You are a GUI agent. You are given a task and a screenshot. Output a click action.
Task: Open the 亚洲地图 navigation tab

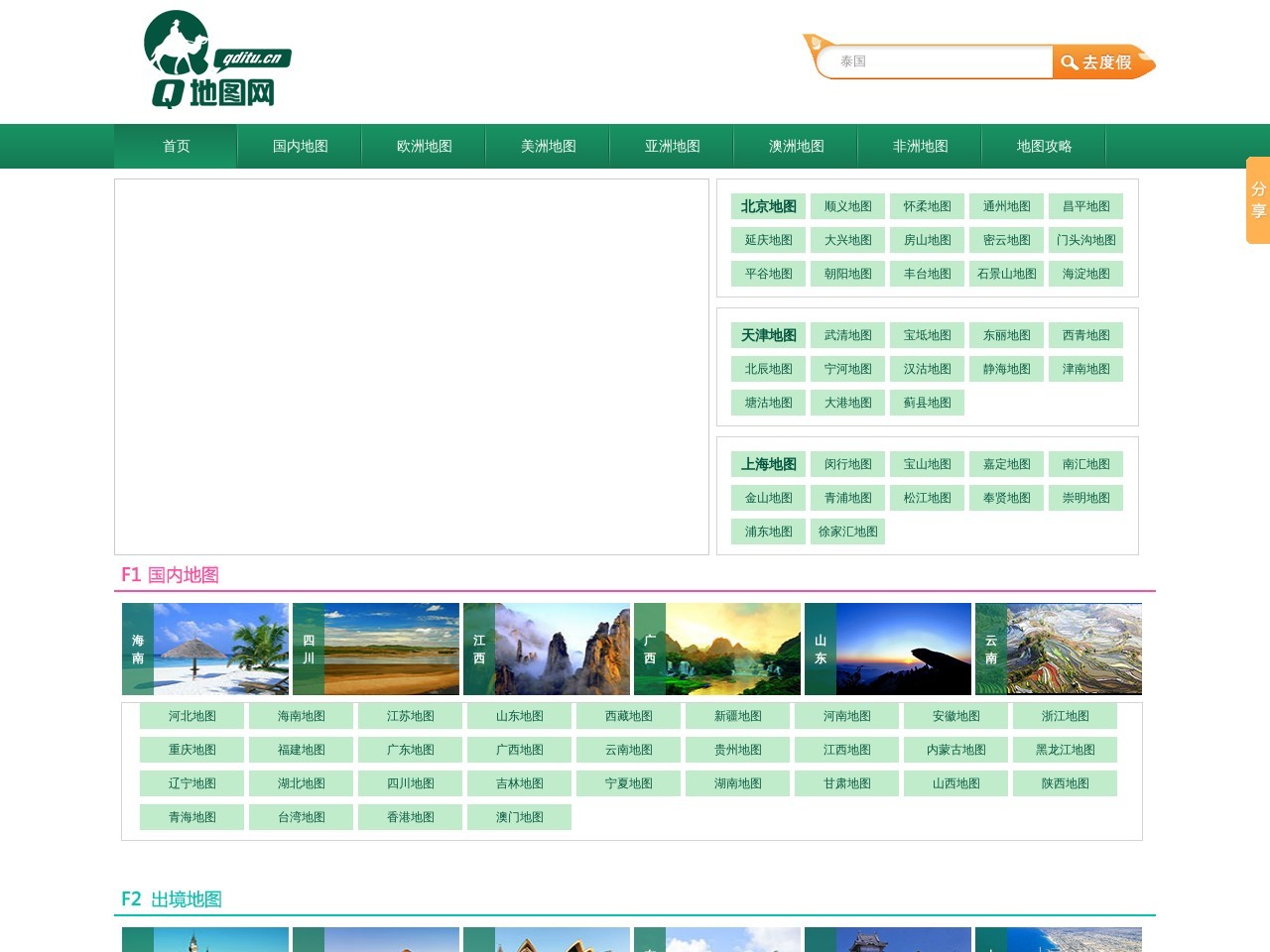672,146
